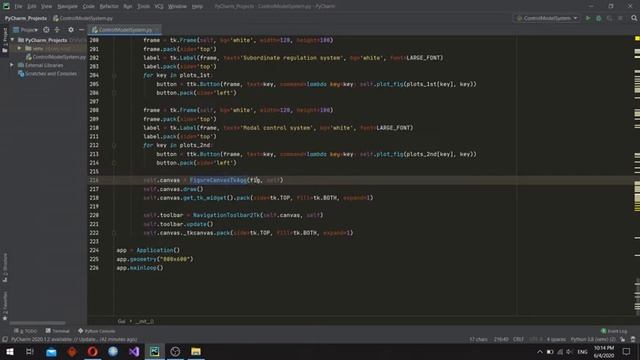
Task: Open the Event Log
Action: (614, 331)
